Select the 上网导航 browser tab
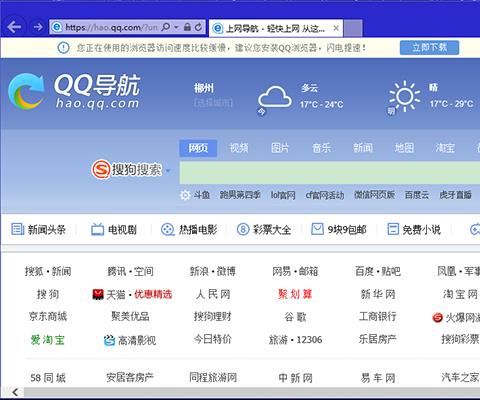Image resolution: width=480 pixels, height=400 pixels. [275, 29]
